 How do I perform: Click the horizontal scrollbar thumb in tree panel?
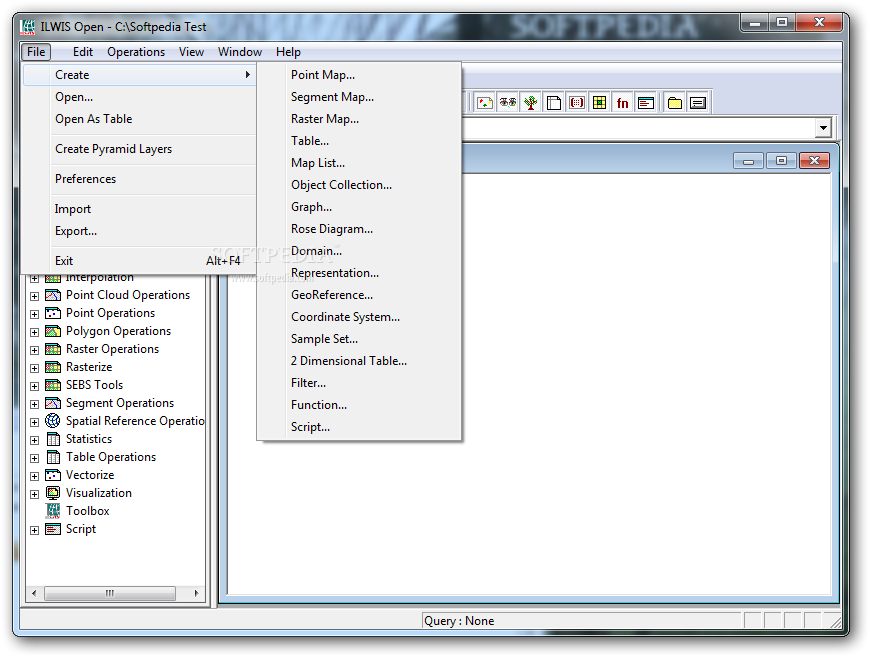coord(110,593)
